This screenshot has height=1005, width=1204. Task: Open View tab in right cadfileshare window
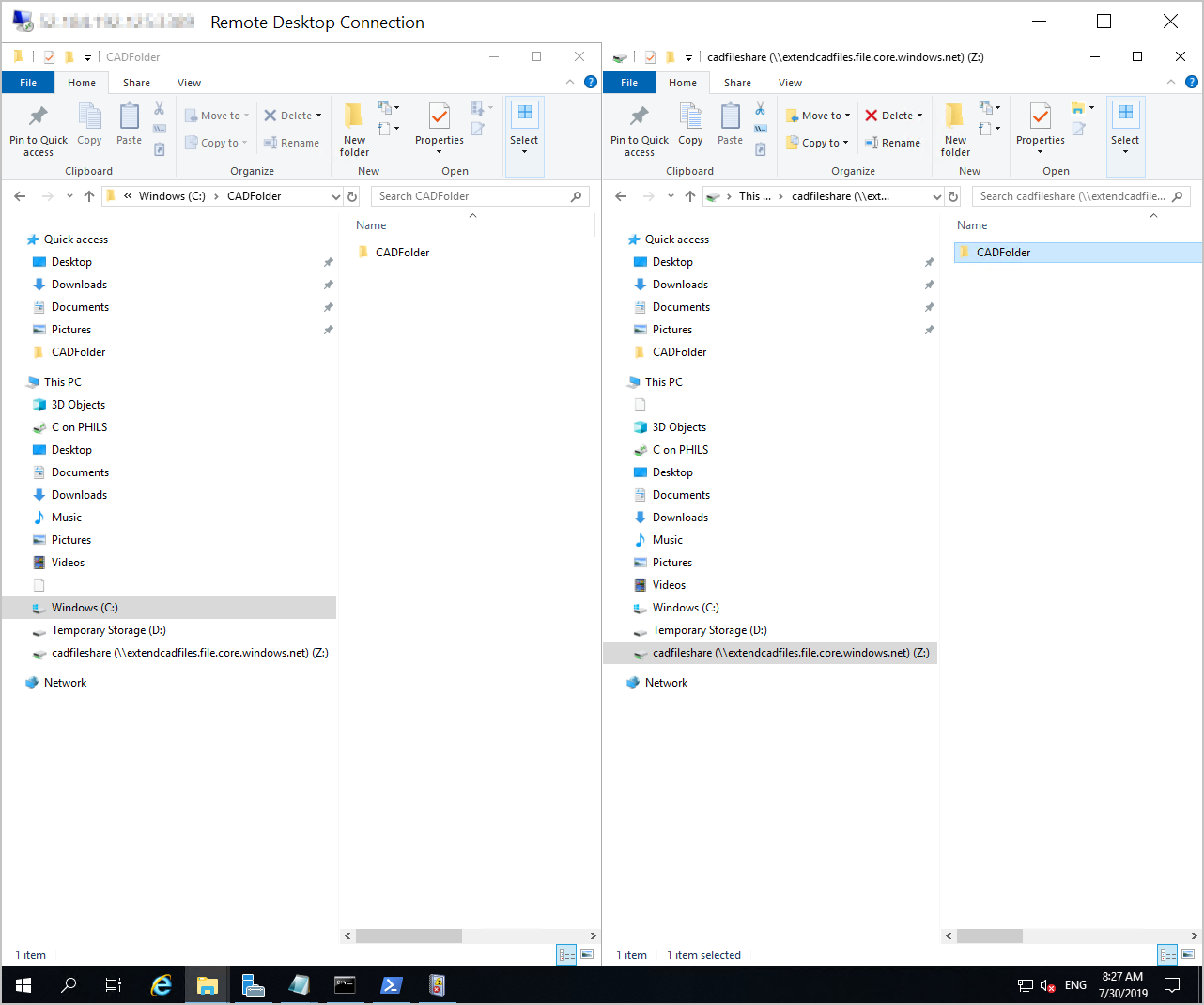(x=790, y=83)
